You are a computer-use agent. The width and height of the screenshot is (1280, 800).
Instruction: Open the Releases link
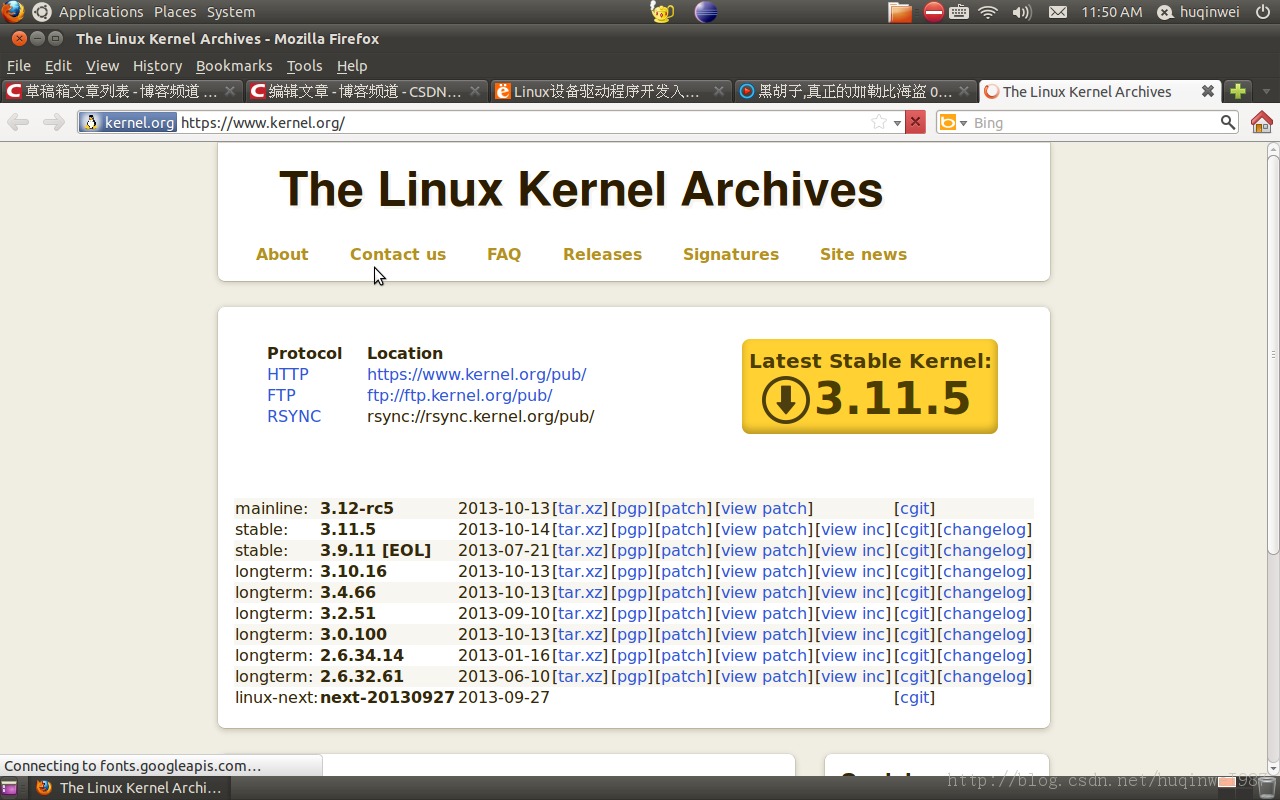(602, 254)
